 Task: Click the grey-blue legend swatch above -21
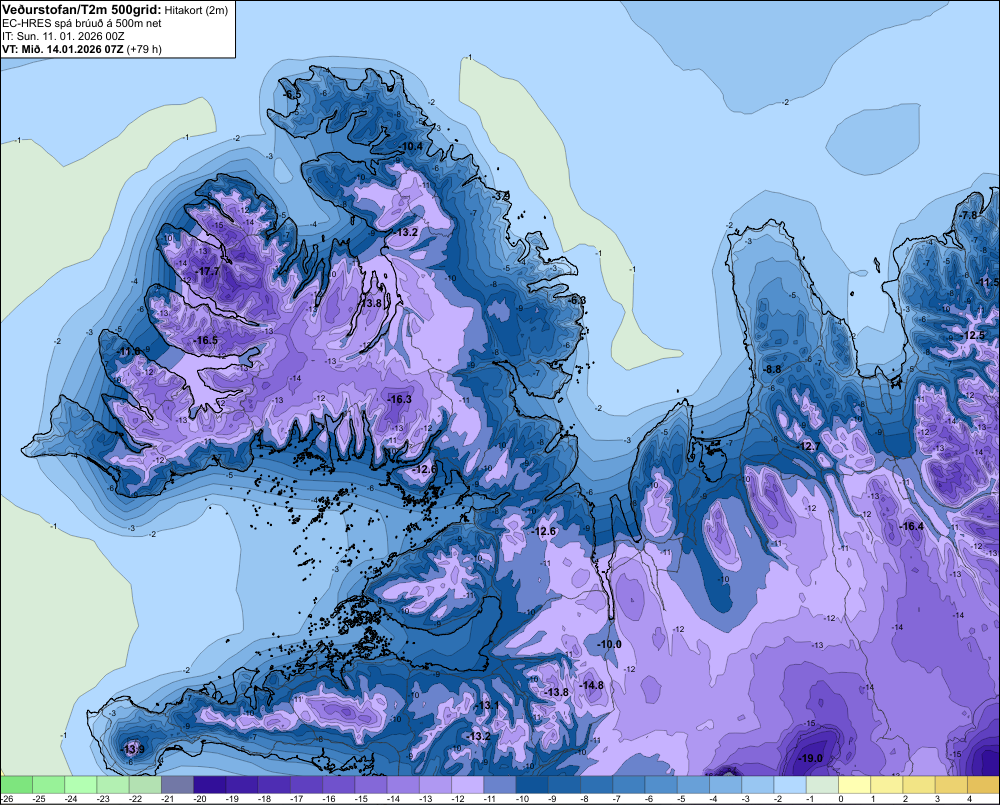[177, 784]
